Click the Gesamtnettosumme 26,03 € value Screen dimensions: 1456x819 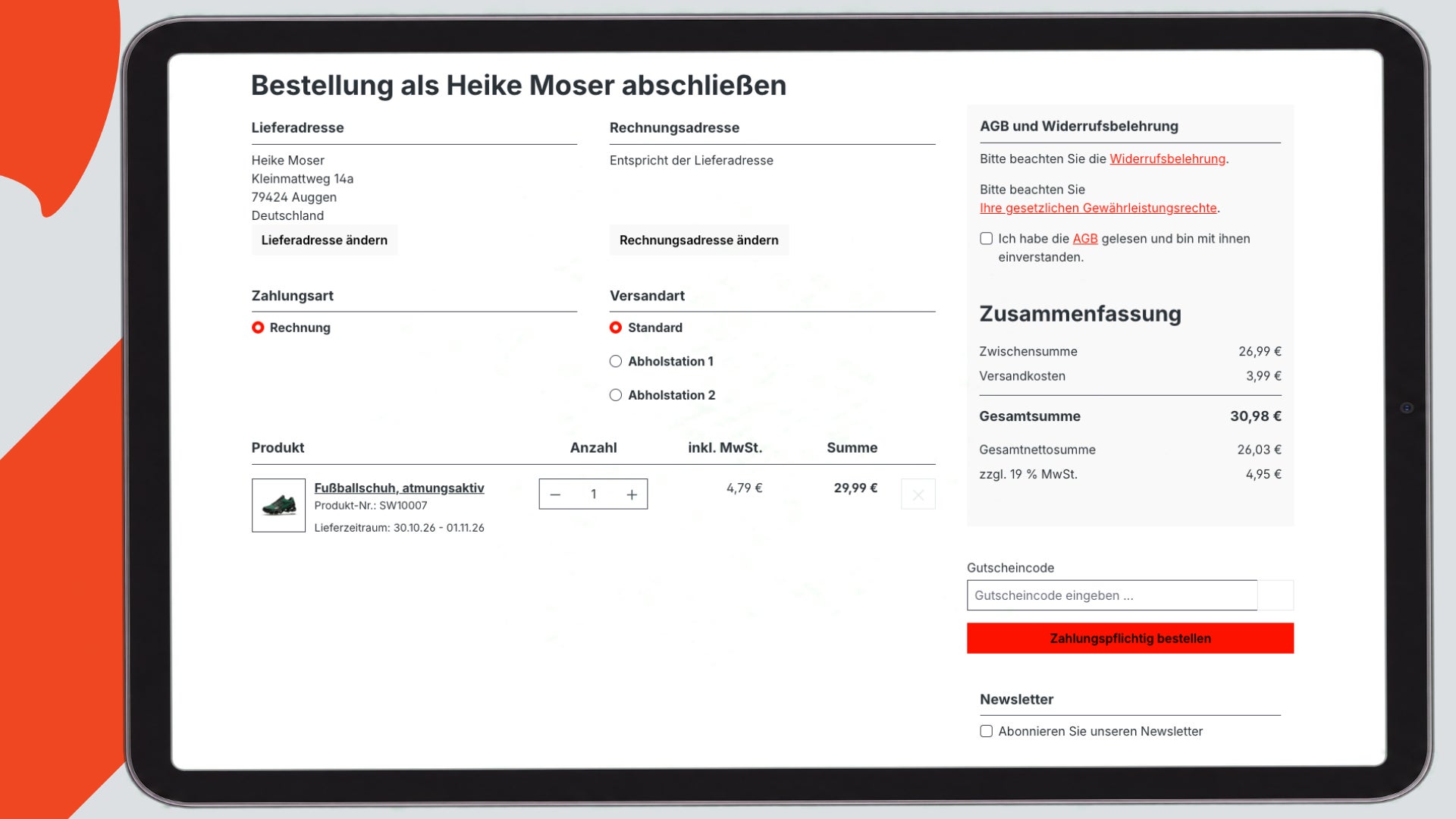(x=1259, y=450)
